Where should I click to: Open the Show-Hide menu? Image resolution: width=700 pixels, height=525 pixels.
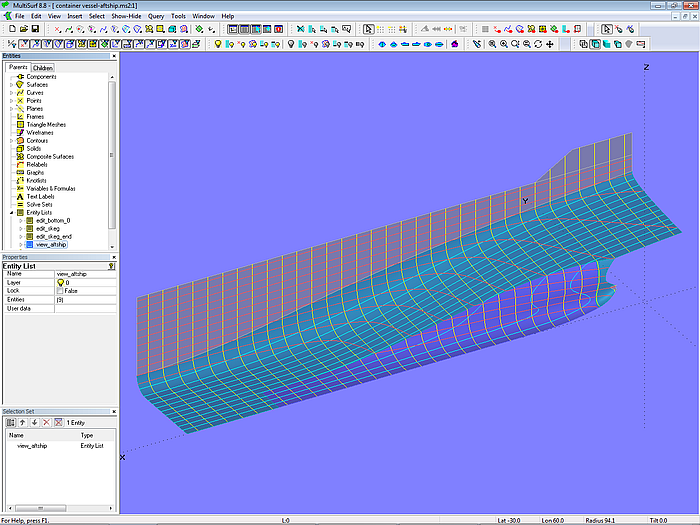(126, 17)
